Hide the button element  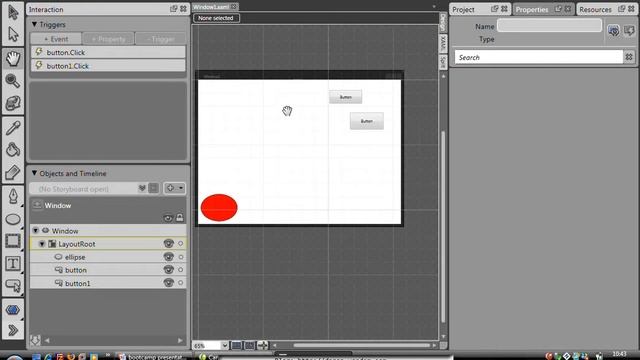tap(169, 270)
